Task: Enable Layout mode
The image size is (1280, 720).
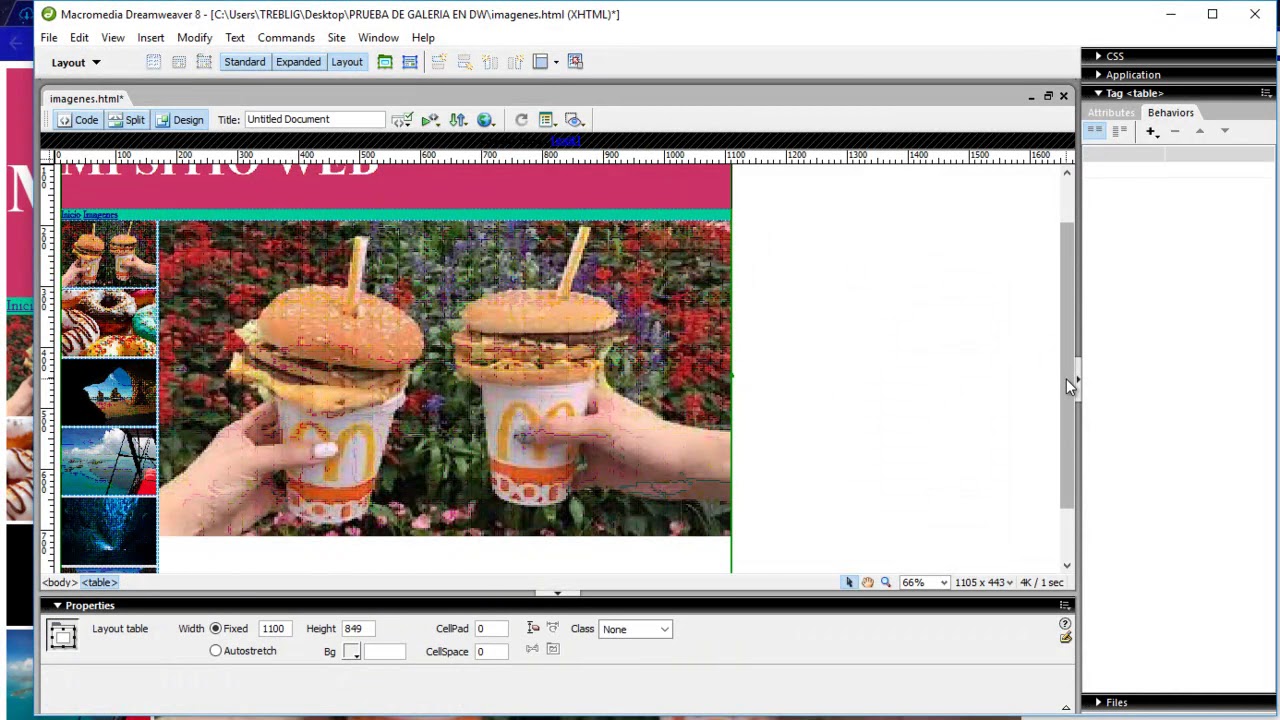Action: click(347, 62)
